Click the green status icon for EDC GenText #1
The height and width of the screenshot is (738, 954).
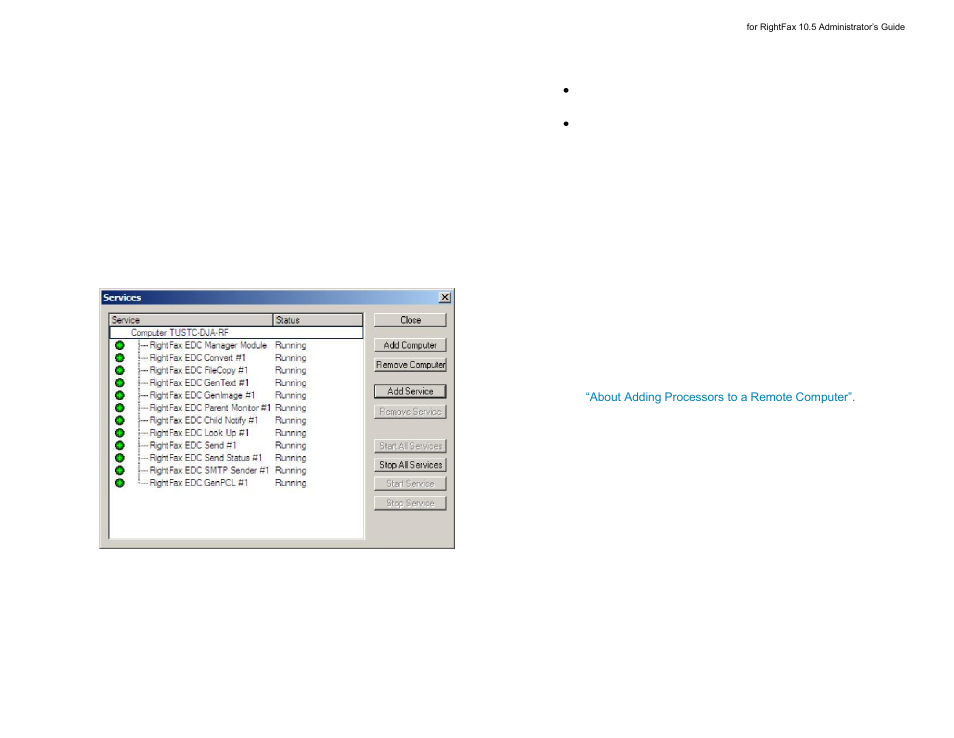(x=120, y=383)
